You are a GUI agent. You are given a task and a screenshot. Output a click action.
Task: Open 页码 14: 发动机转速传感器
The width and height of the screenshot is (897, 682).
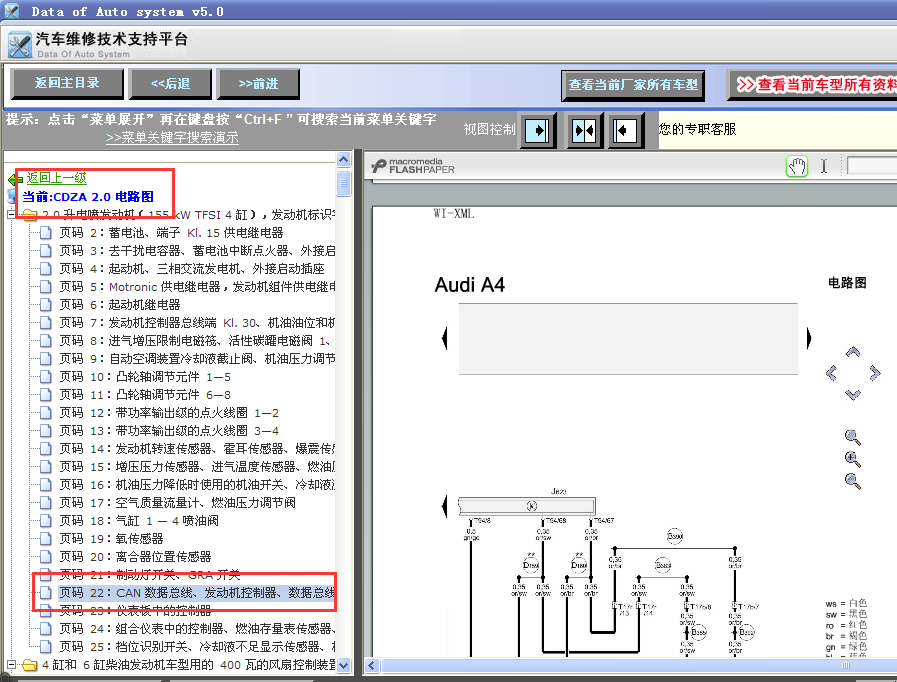(x=197, y=449)
